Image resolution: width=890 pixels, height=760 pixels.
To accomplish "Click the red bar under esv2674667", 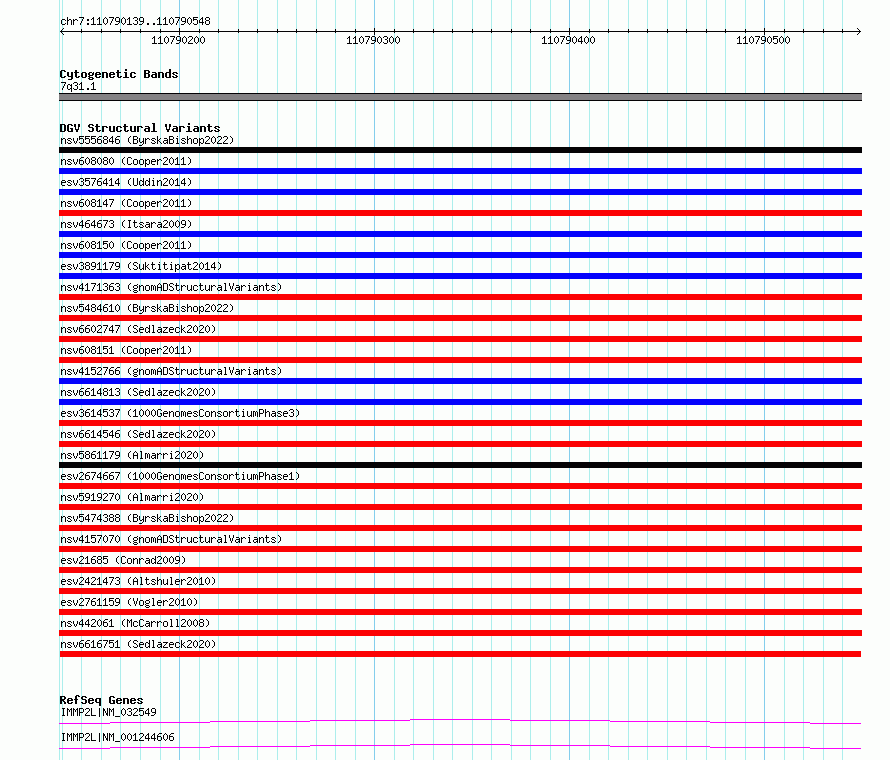I will (x=460, y=486).
